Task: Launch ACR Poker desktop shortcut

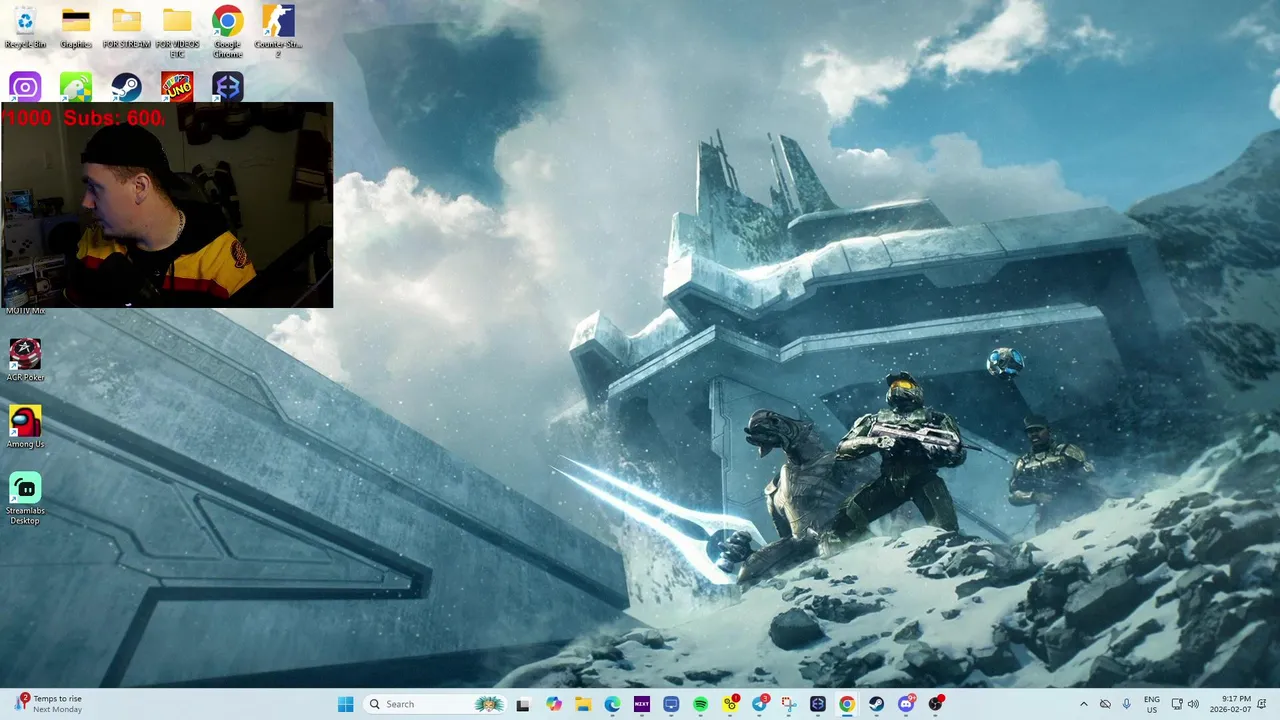Action: point(25,360)
